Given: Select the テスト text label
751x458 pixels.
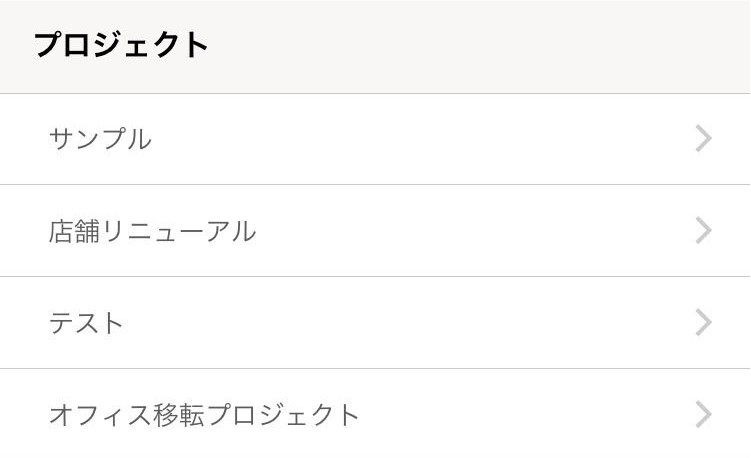Looking at the screenshot, I should coord(86,323).
